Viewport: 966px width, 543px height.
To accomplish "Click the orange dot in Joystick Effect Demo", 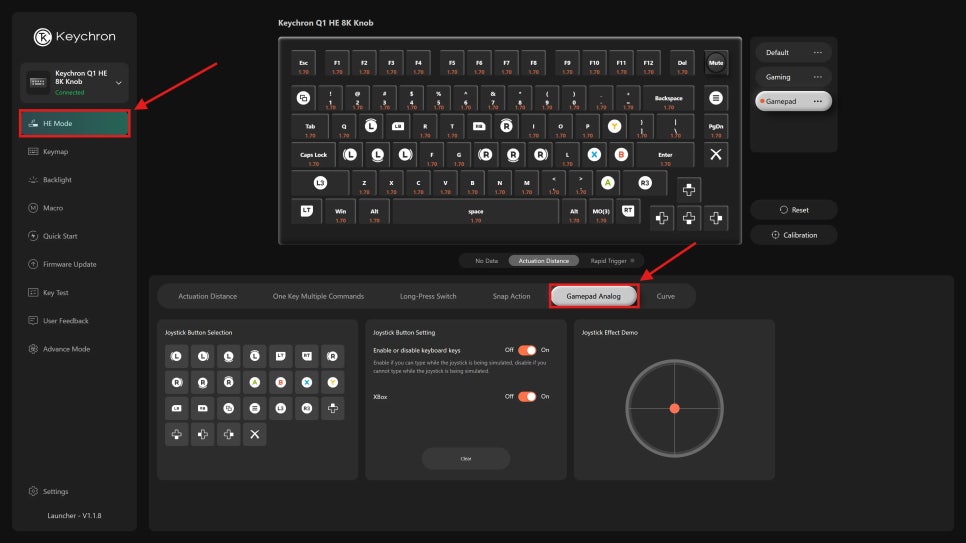I will coord(675,409).
